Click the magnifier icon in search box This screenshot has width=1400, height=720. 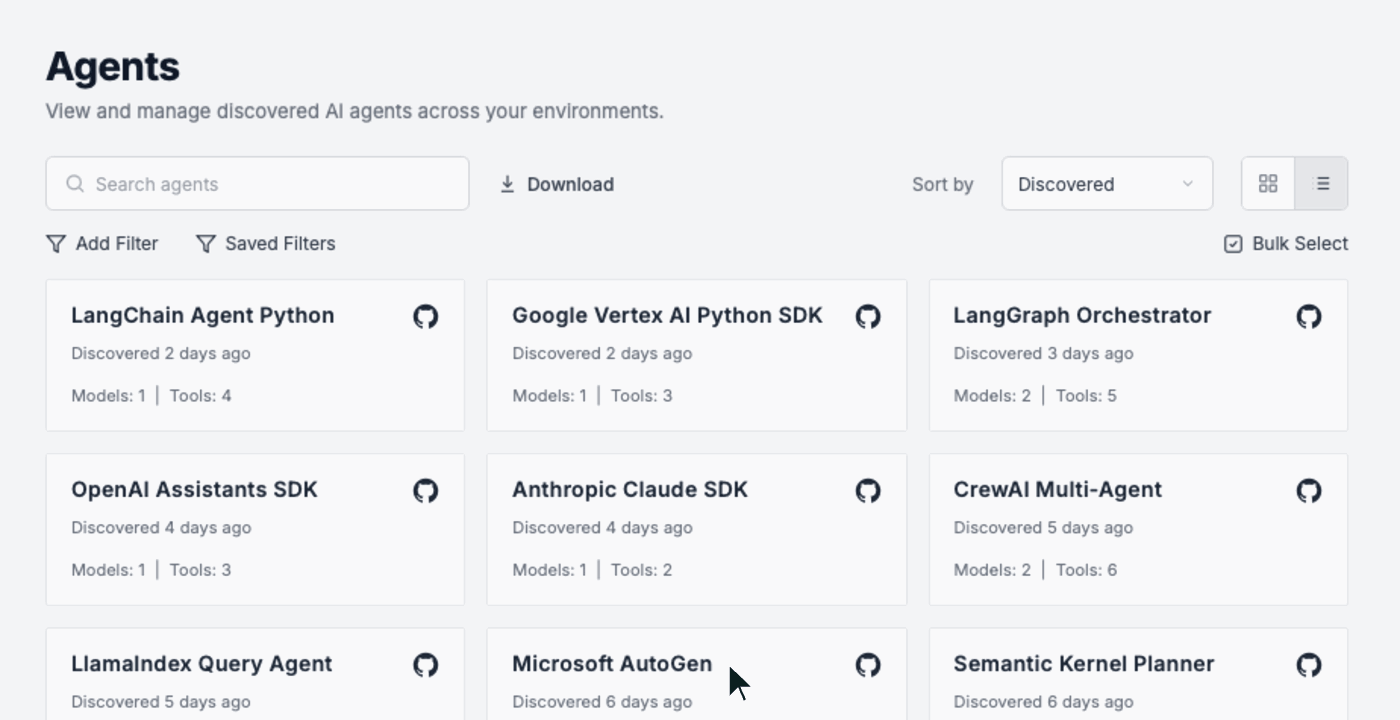click(x=75, y=184)
